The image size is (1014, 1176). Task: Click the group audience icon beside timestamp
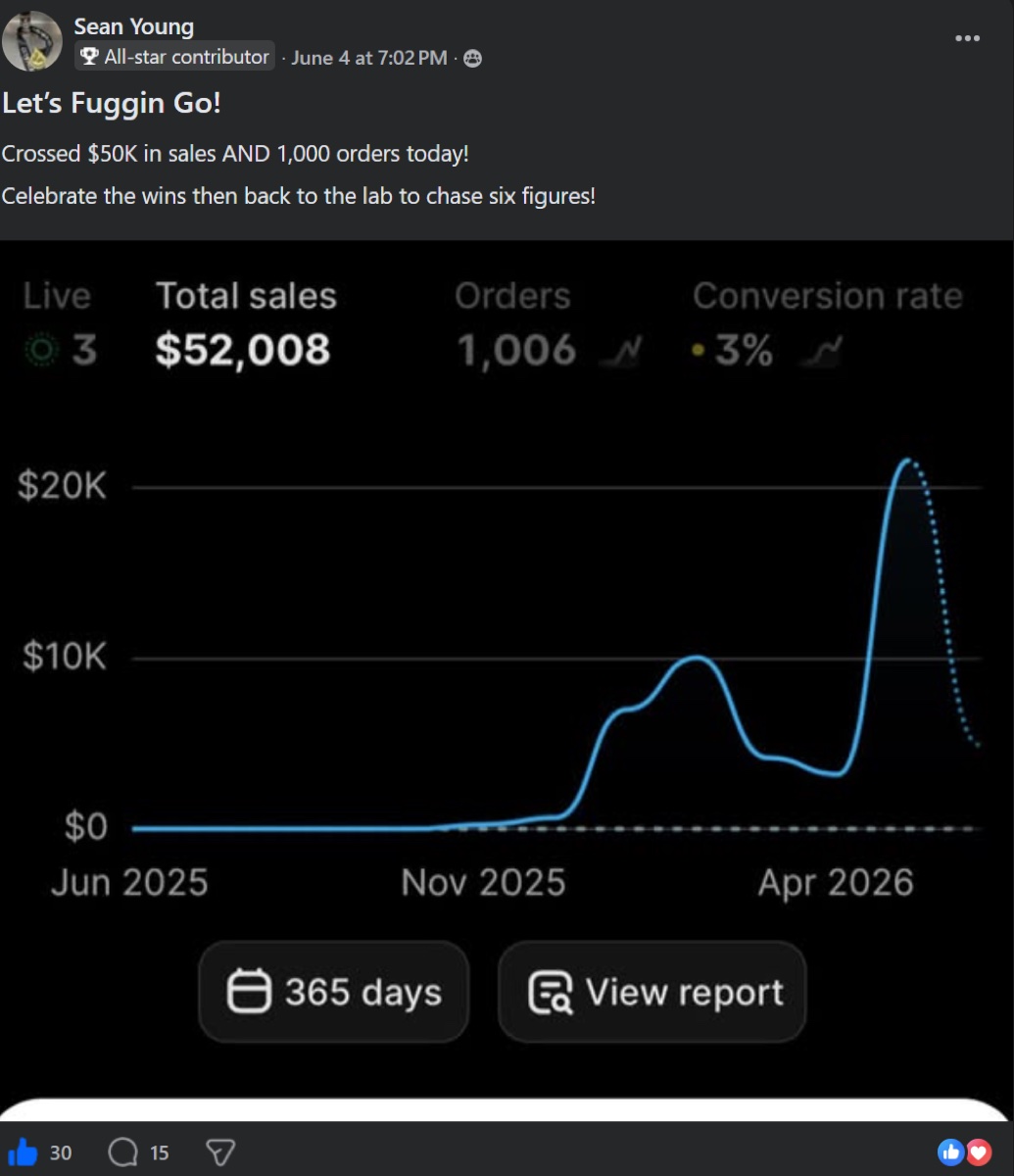click(x=472, y=58)
